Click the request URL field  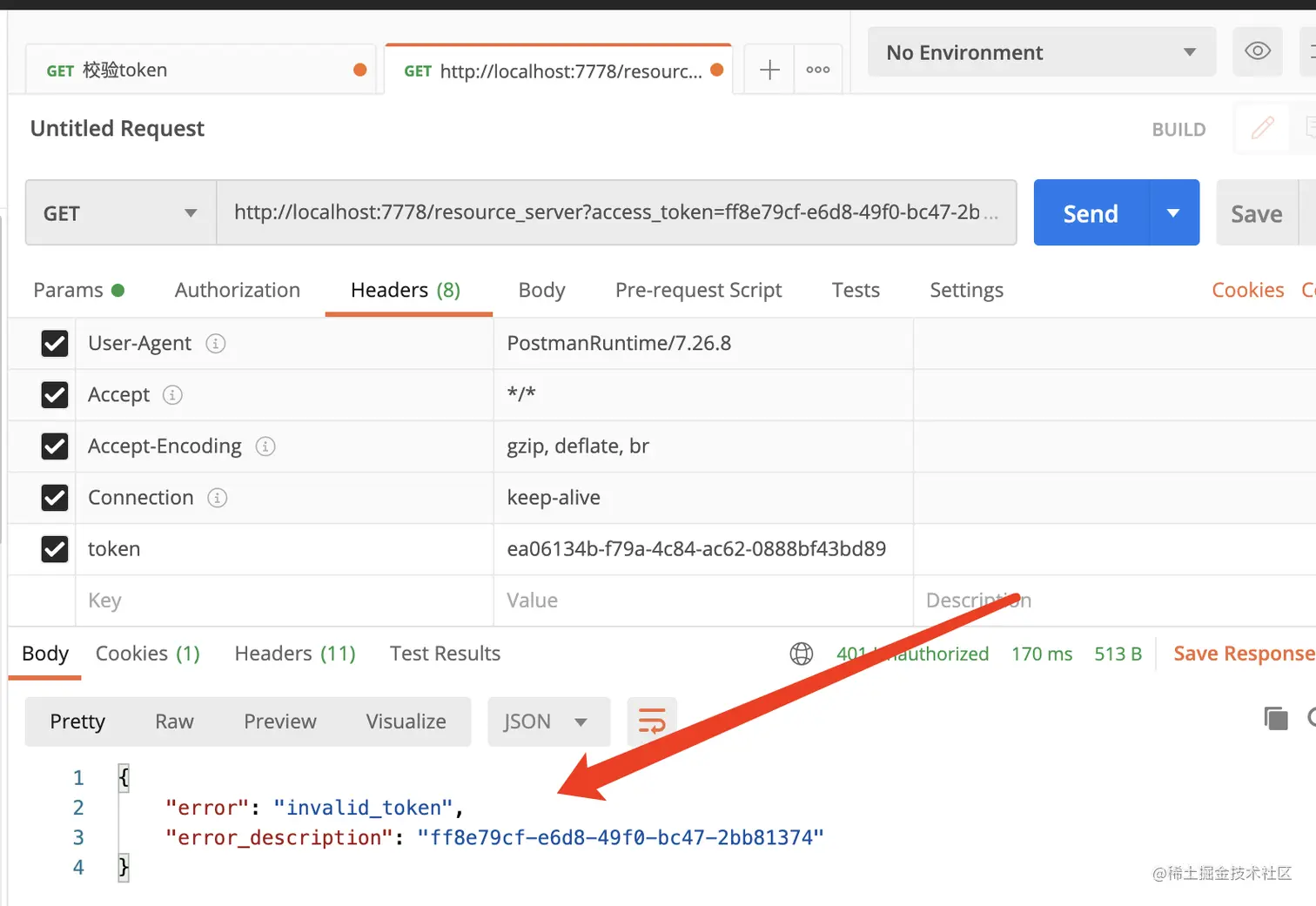(616, 212)
